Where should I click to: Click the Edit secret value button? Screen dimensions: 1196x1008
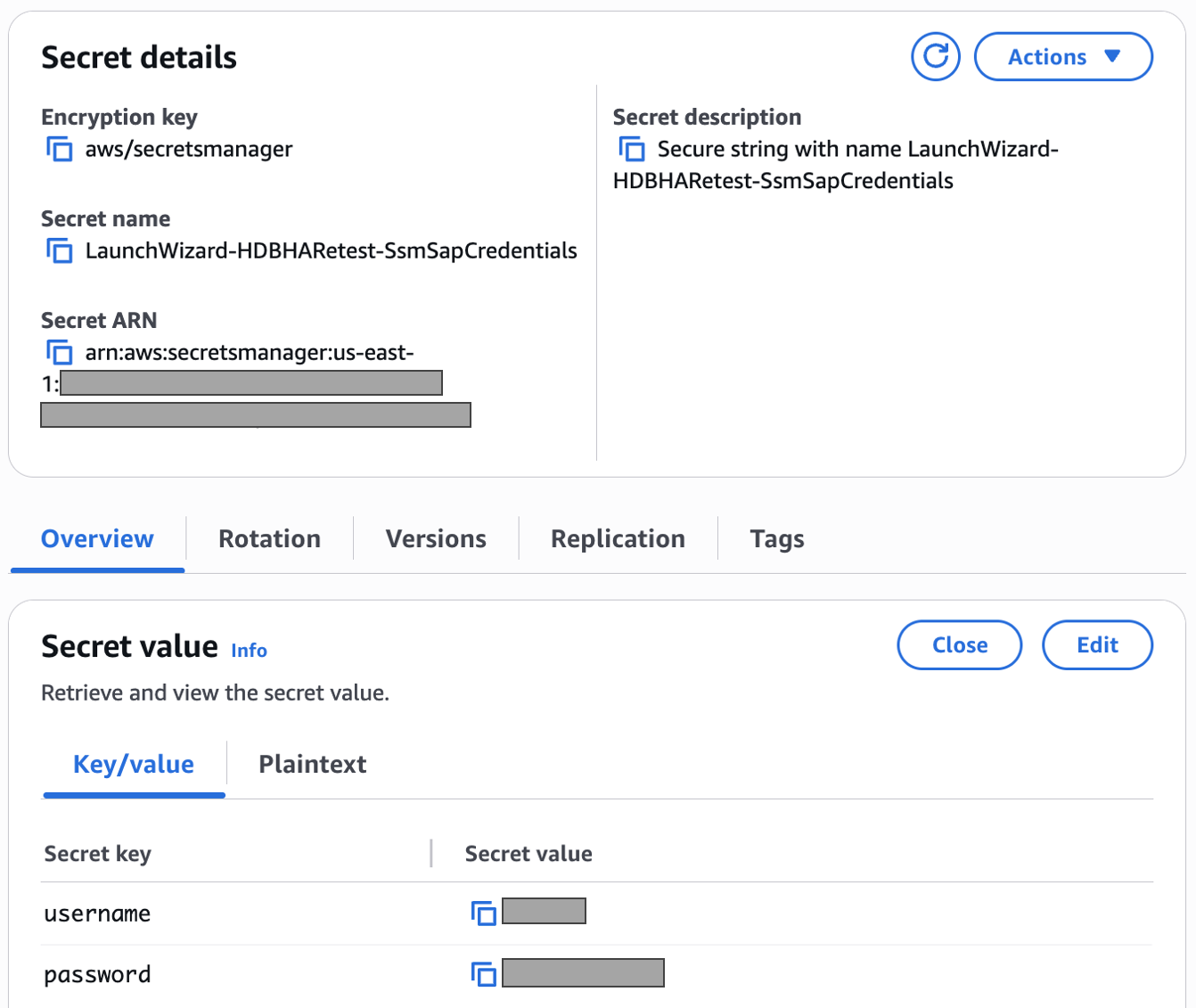[1096, 644]
